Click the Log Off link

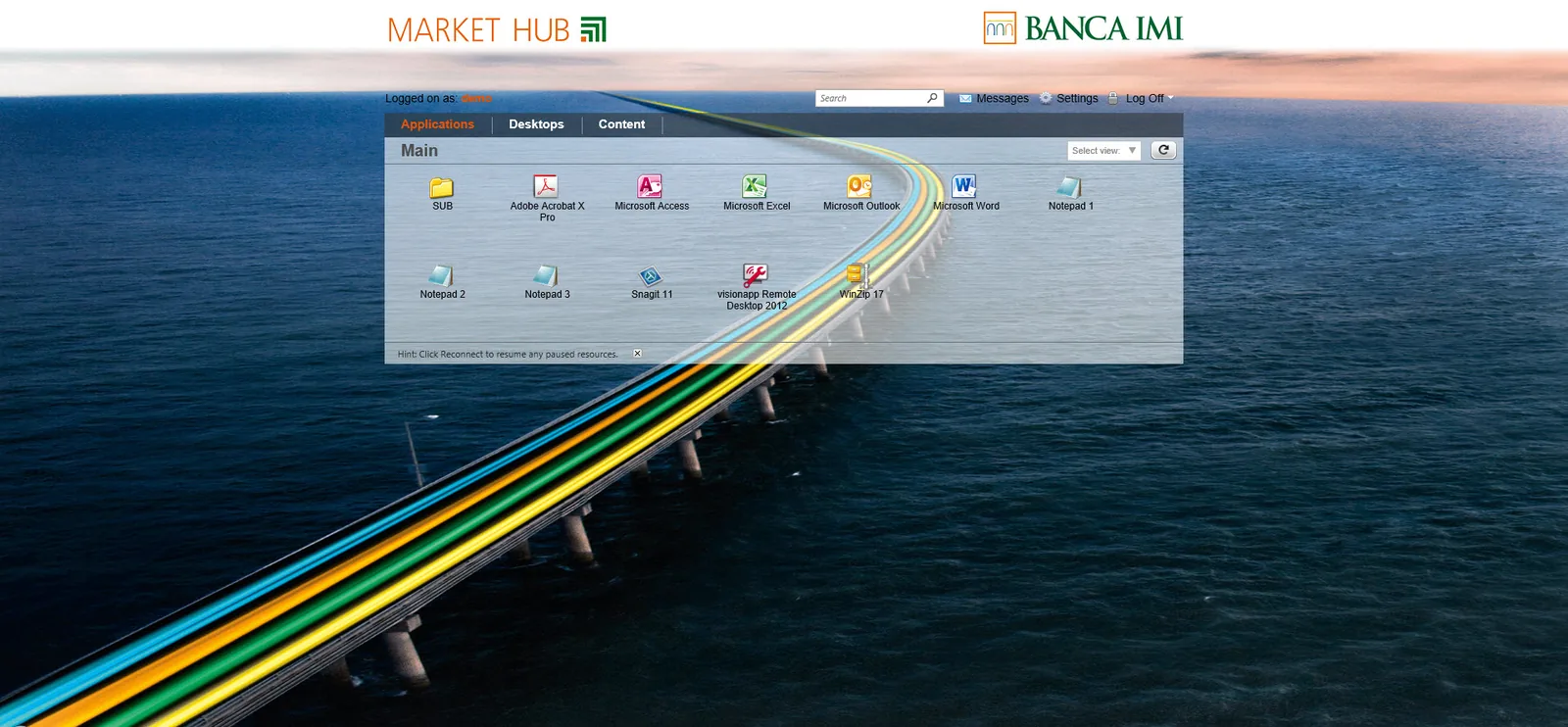[1145, 98]
